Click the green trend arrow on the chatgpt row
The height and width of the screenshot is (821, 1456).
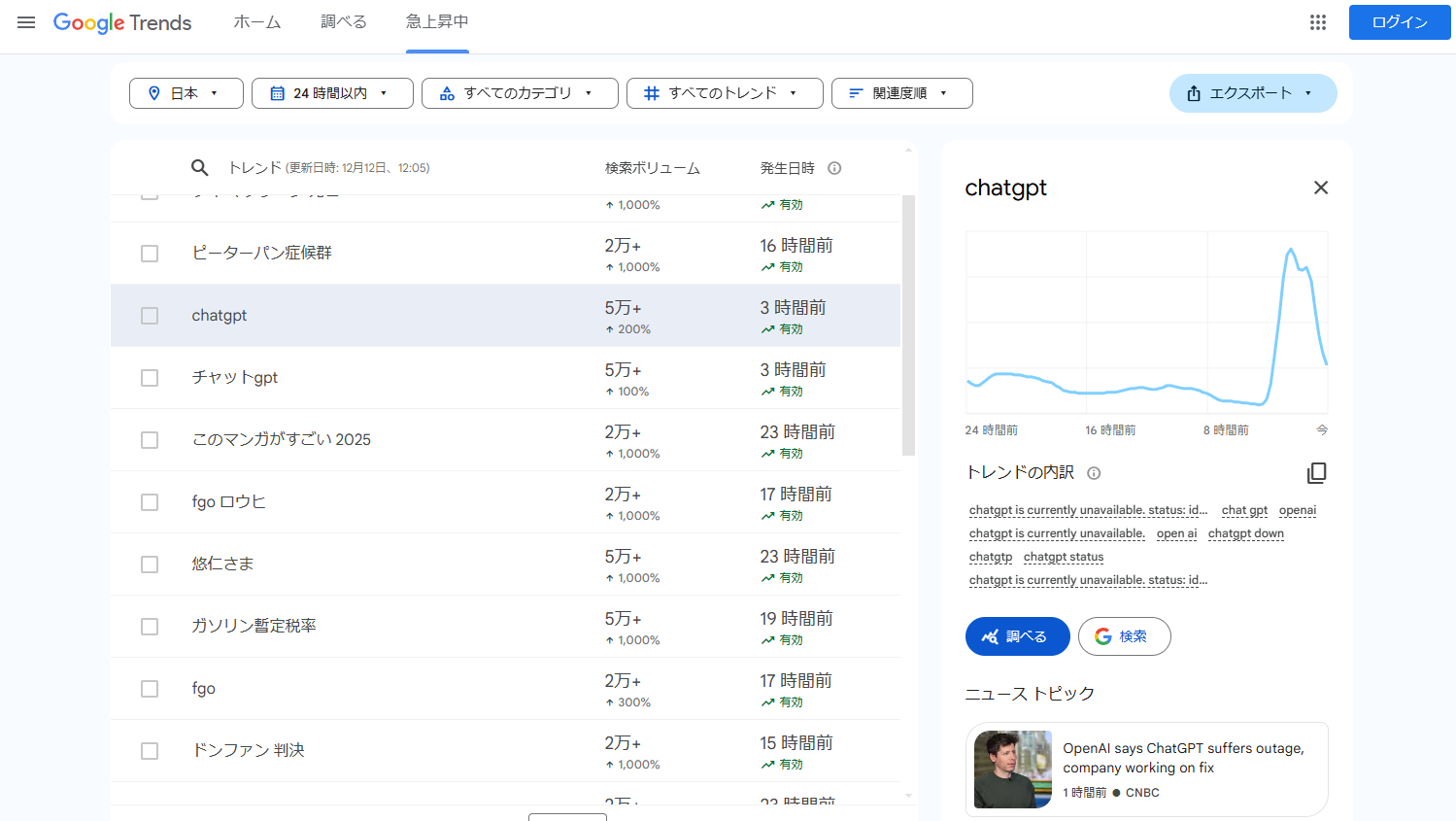click(767, 328)
